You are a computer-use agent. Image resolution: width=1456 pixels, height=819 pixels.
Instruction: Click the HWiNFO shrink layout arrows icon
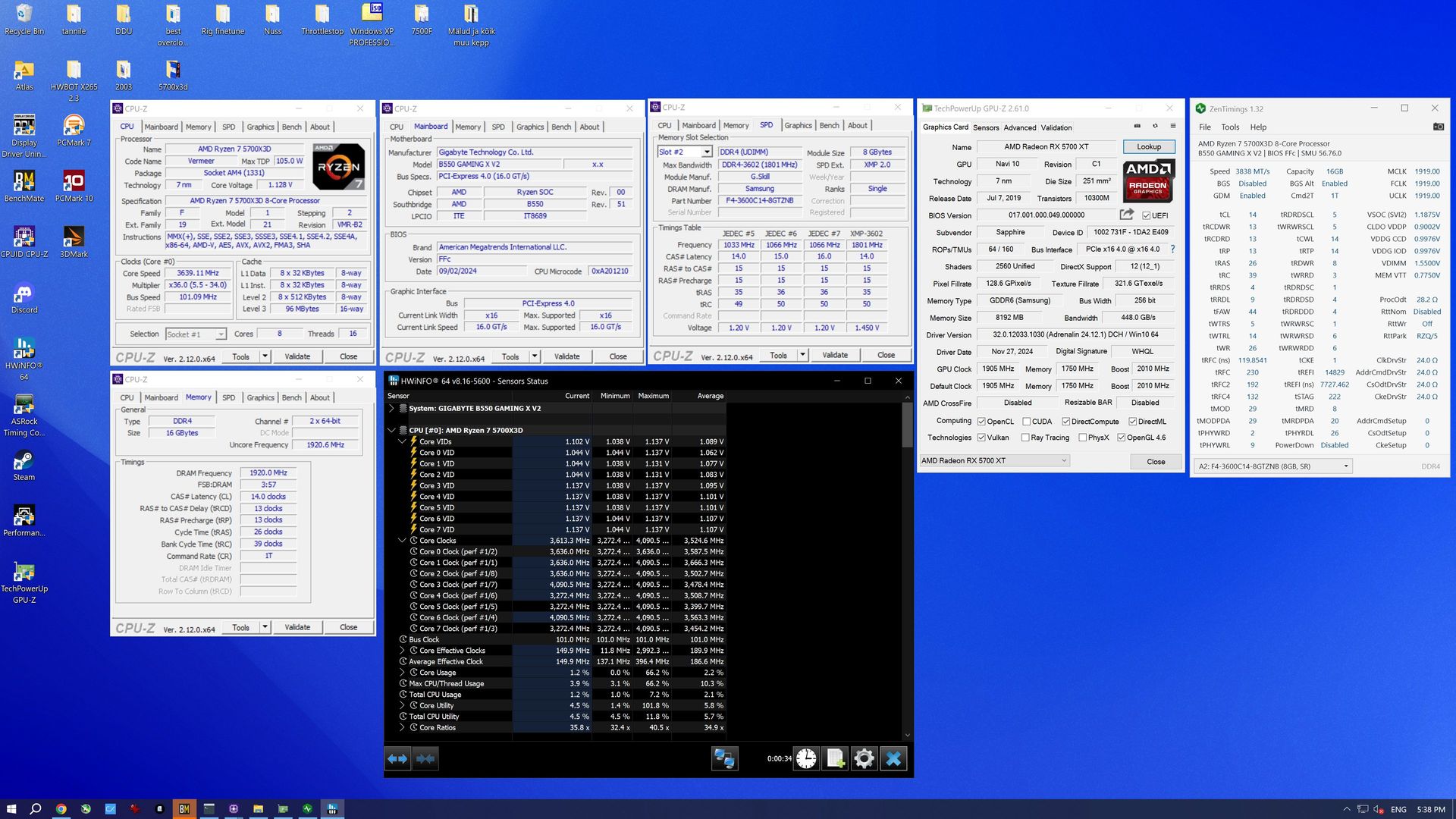pyautogui.click(x=425, y=758)
